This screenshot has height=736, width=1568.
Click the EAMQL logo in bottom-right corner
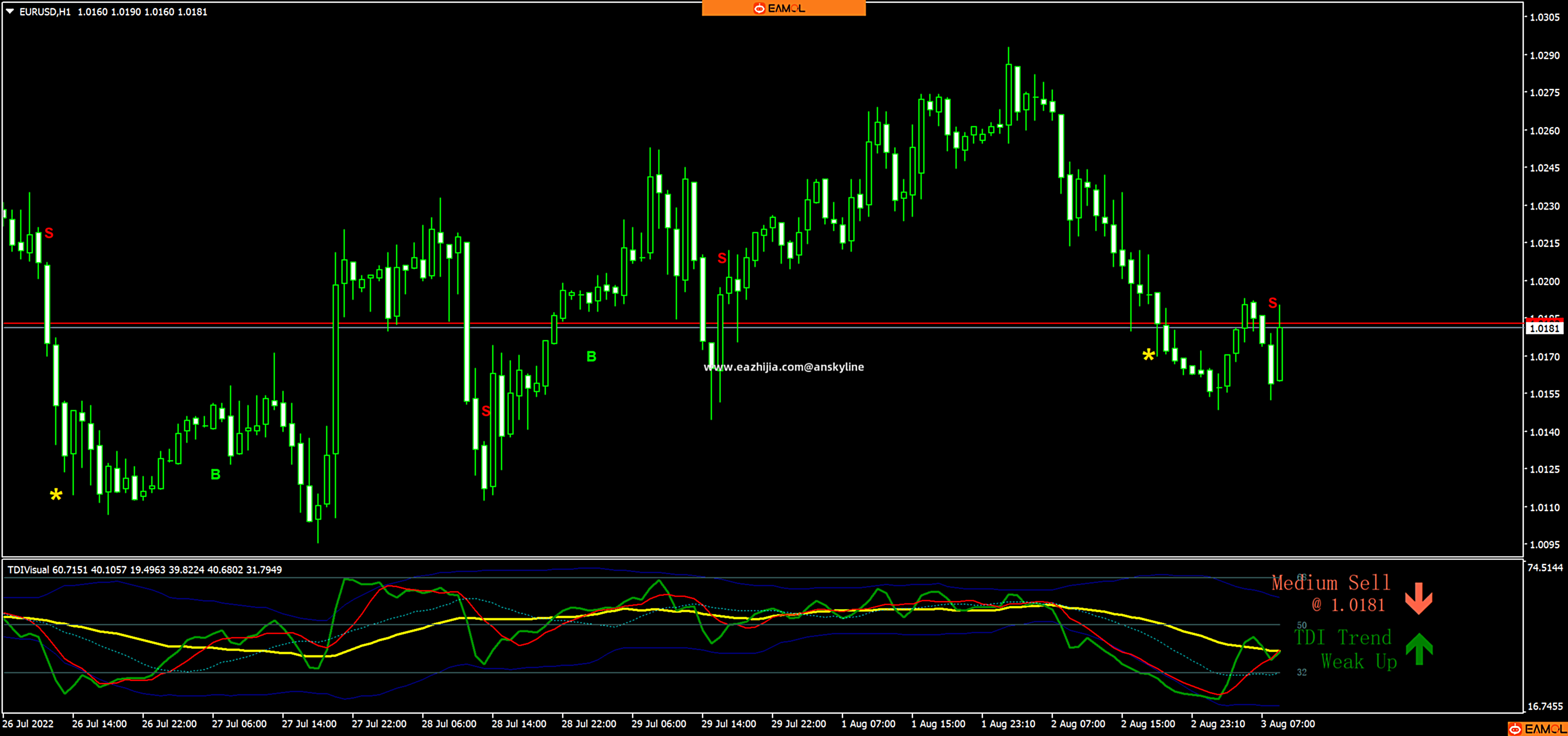(x=1537, y=729)
